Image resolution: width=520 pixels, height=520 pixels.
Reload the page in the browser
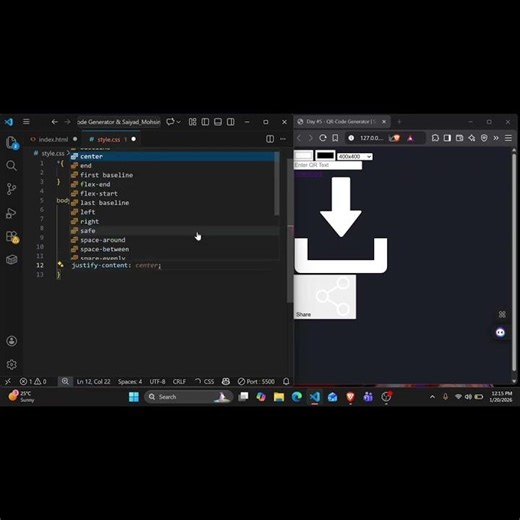(x=323, y=138)
